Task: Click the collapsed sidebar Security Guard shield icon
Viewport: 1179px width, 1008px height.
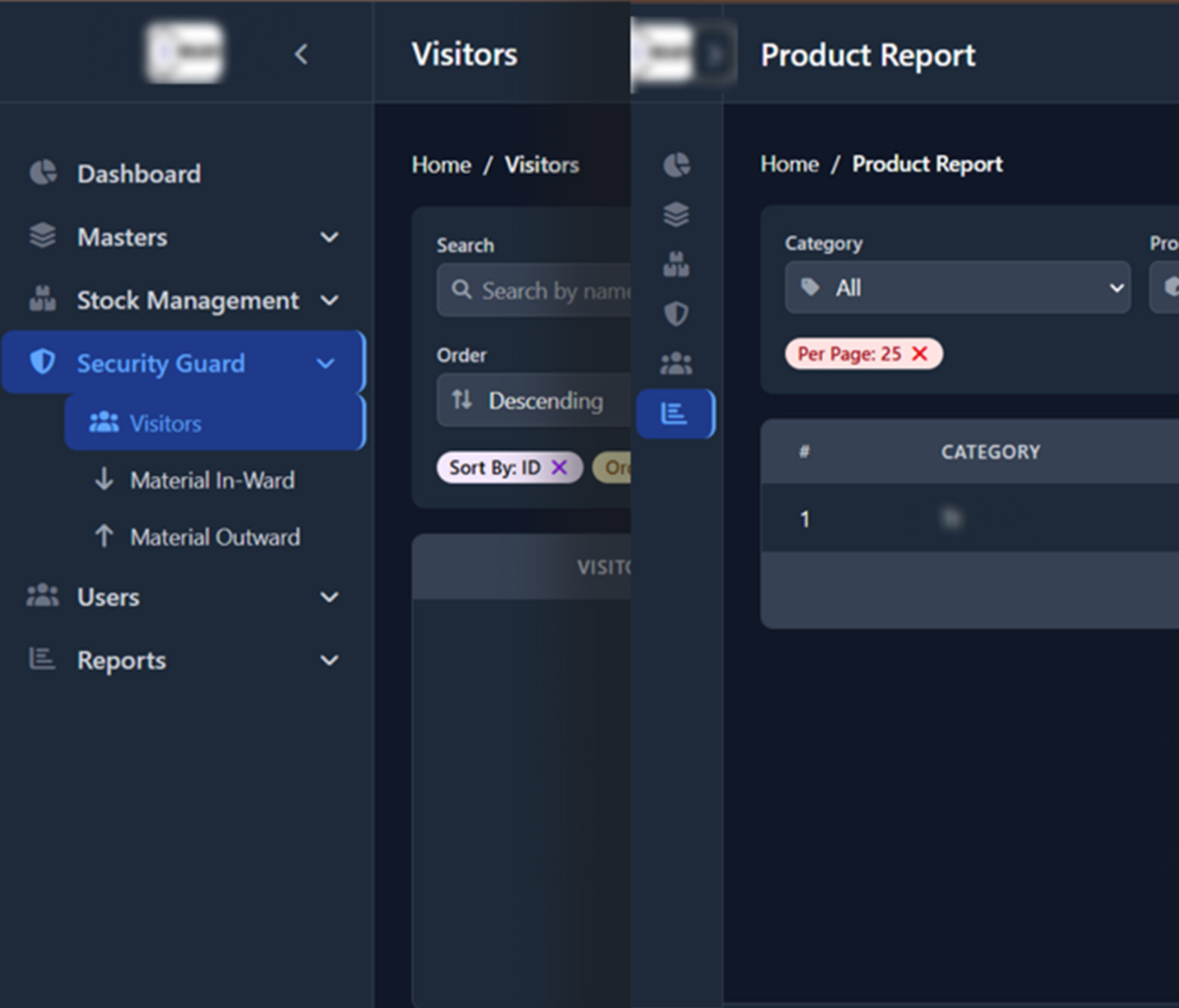Action: coord(676,313)
